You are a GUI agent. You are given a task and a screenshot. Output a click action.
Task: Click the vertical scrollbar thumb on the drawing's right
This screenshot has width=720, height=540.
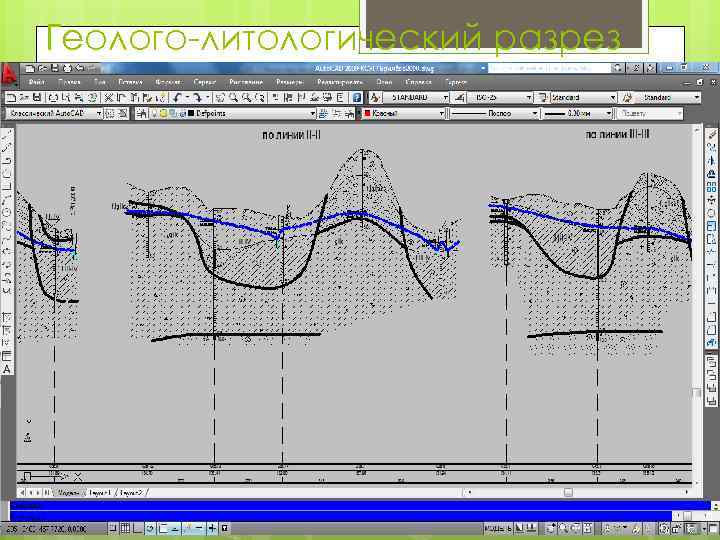pos(697,394)
